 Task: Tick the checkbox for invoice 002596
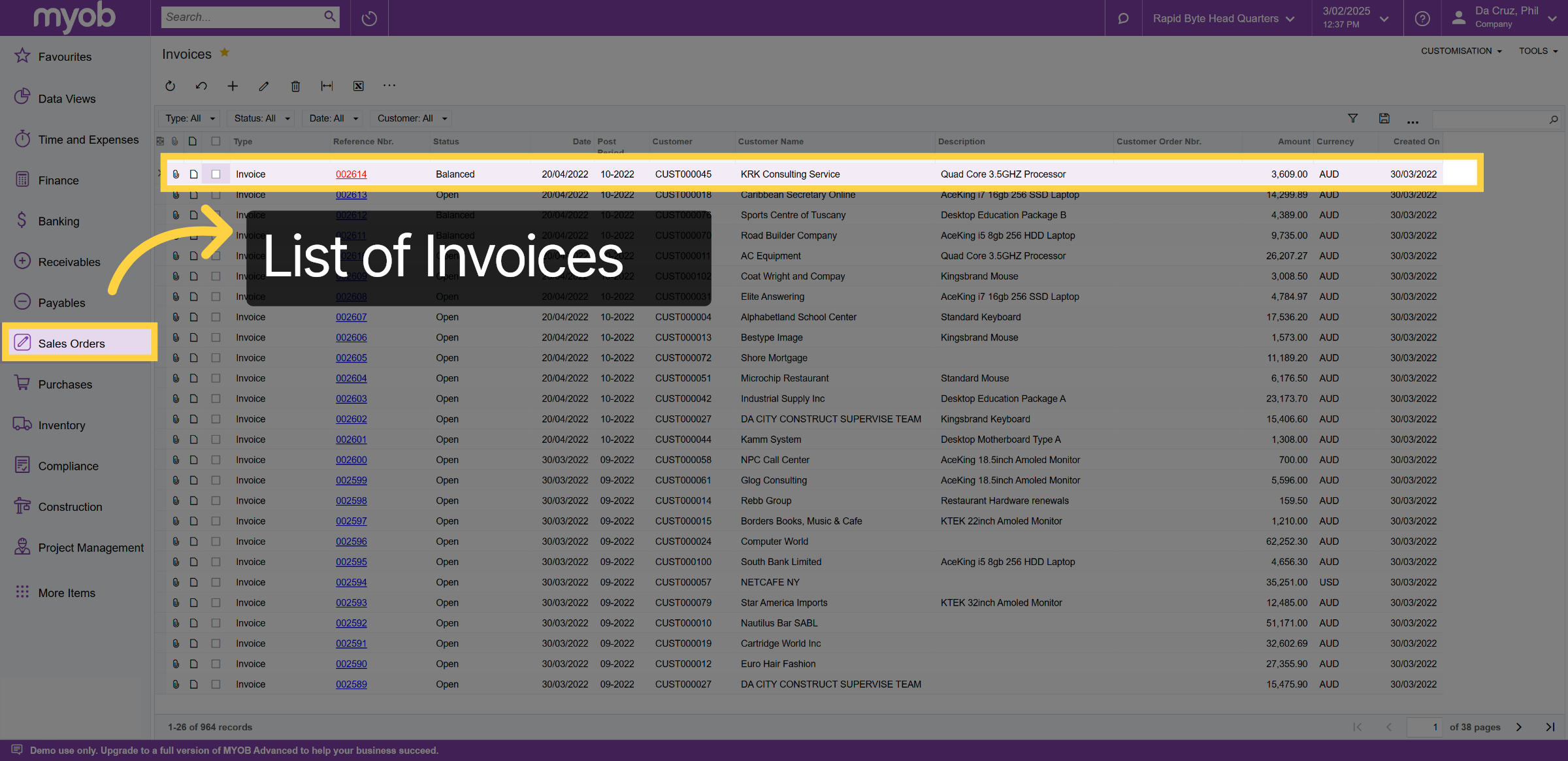tap(216, 542)
